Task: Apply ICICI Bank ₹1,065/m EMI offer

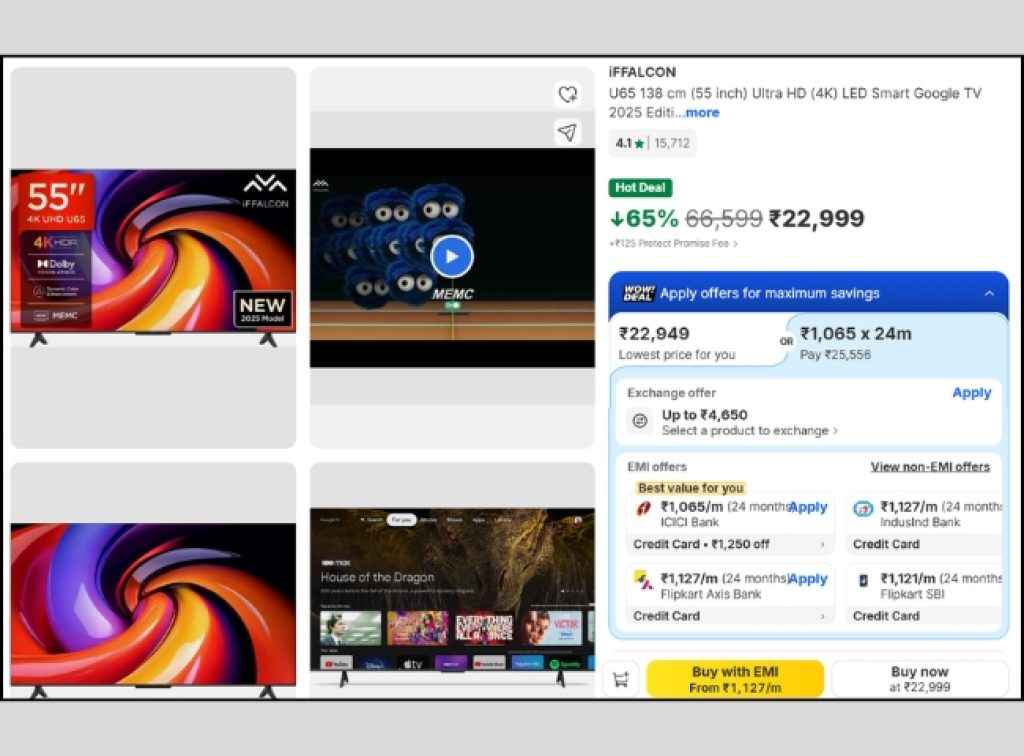Action: point(808,507)
